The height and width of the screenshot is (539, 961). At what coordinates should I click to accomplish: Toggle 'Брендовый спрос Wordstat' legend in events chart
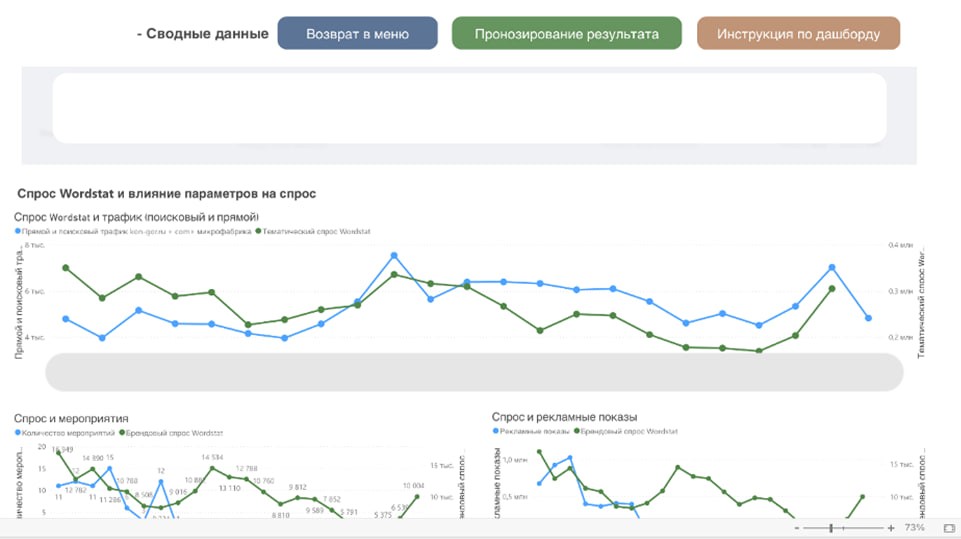(170, 433)
